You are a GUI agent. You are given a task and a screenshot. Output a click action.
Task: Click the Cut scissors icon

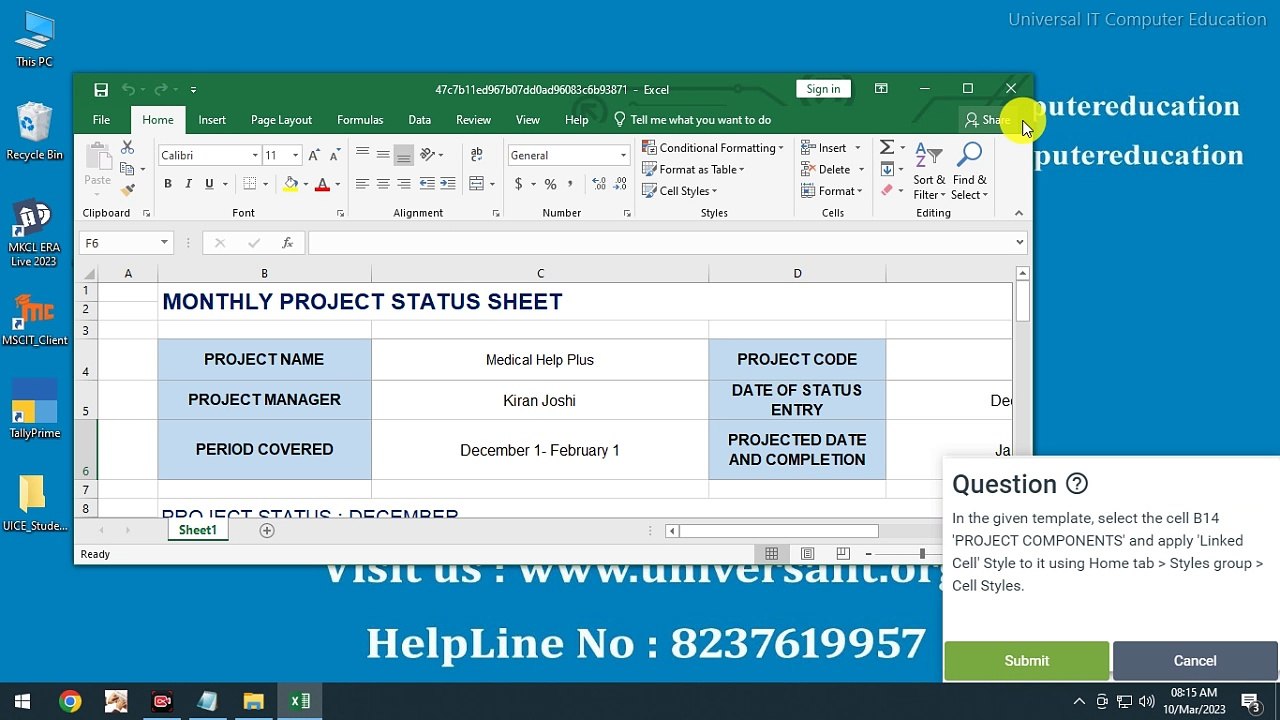point(128,148)
